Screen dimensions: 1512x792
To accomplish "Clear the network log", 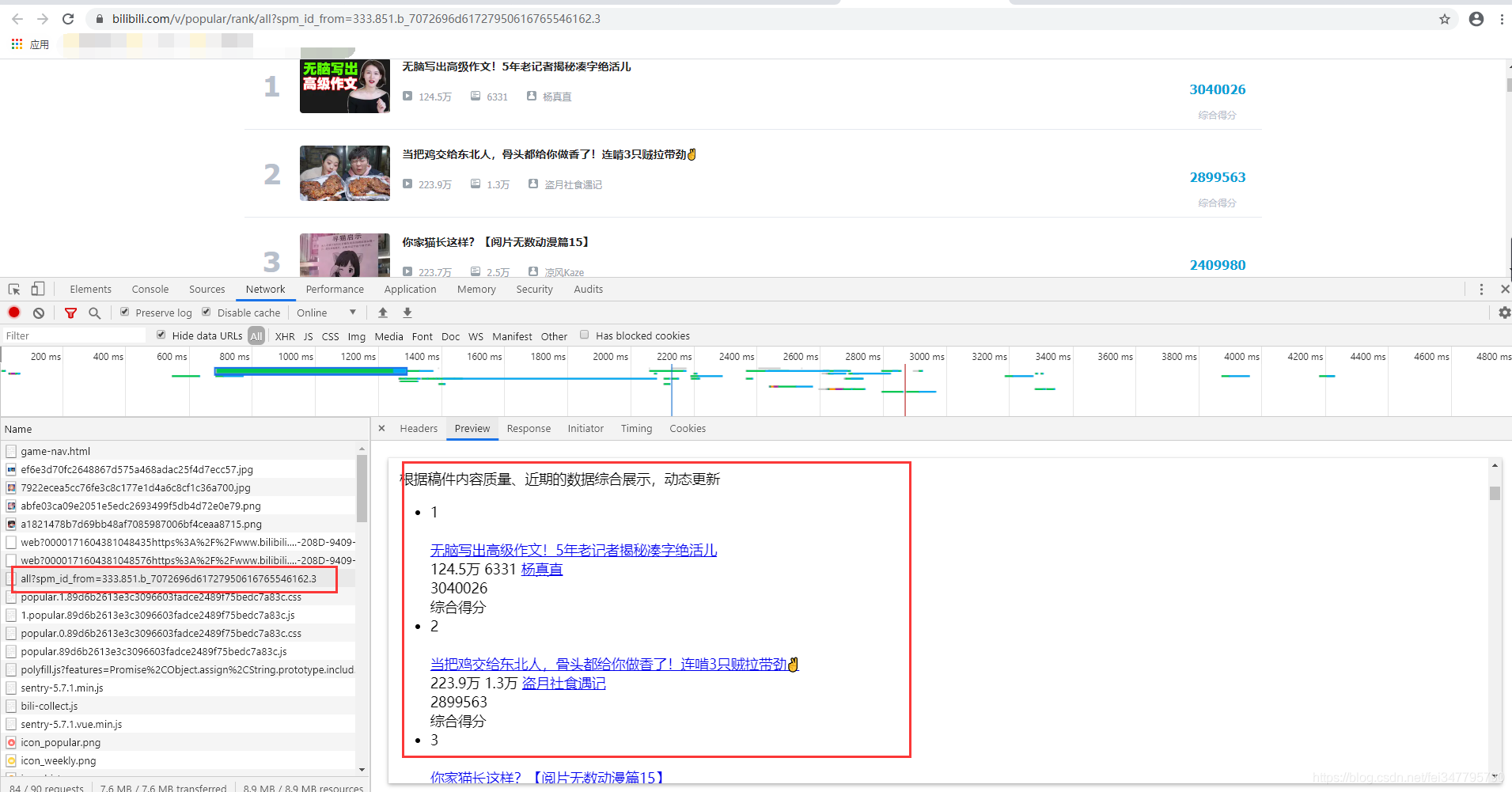I will pyautogui.click(x=39, y=313).
